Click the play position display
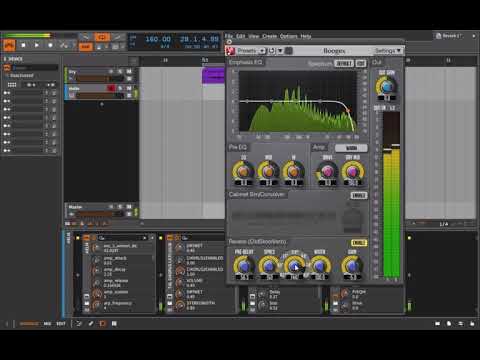Image resolution: width=480 pixels, height=360 pixels. click(199, 39)
